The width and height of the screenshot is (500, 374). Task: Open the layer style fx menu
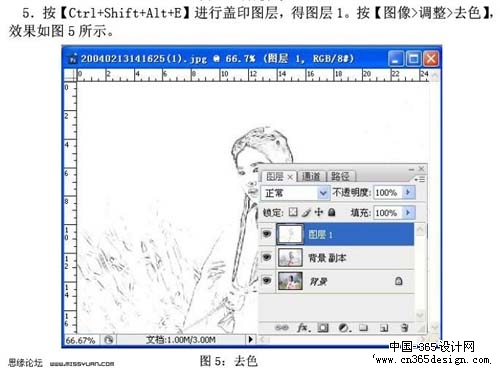point(304,328)
